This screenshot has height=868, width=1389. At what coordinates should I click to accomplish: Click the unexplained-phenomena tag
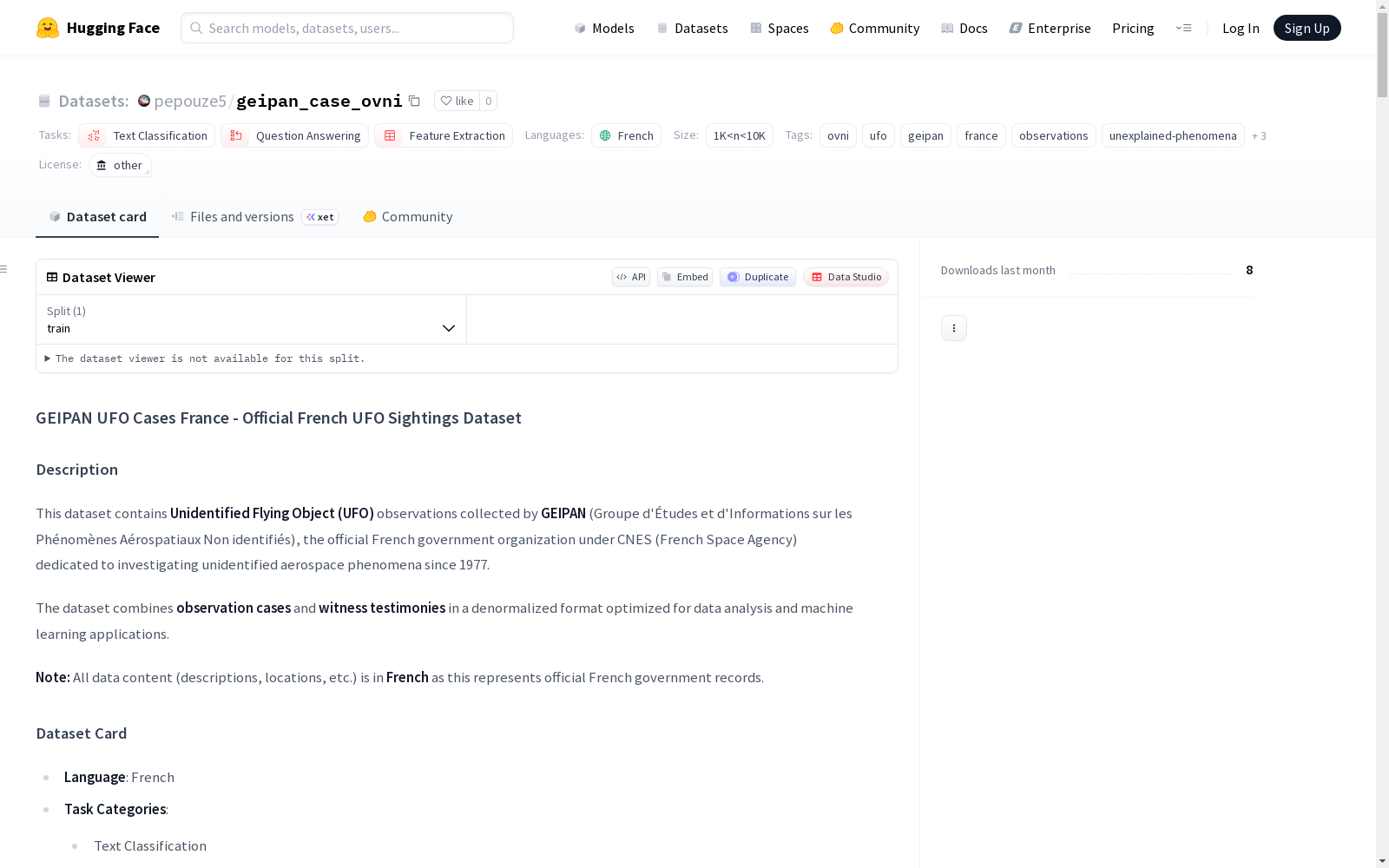(x=1173, y=135)
